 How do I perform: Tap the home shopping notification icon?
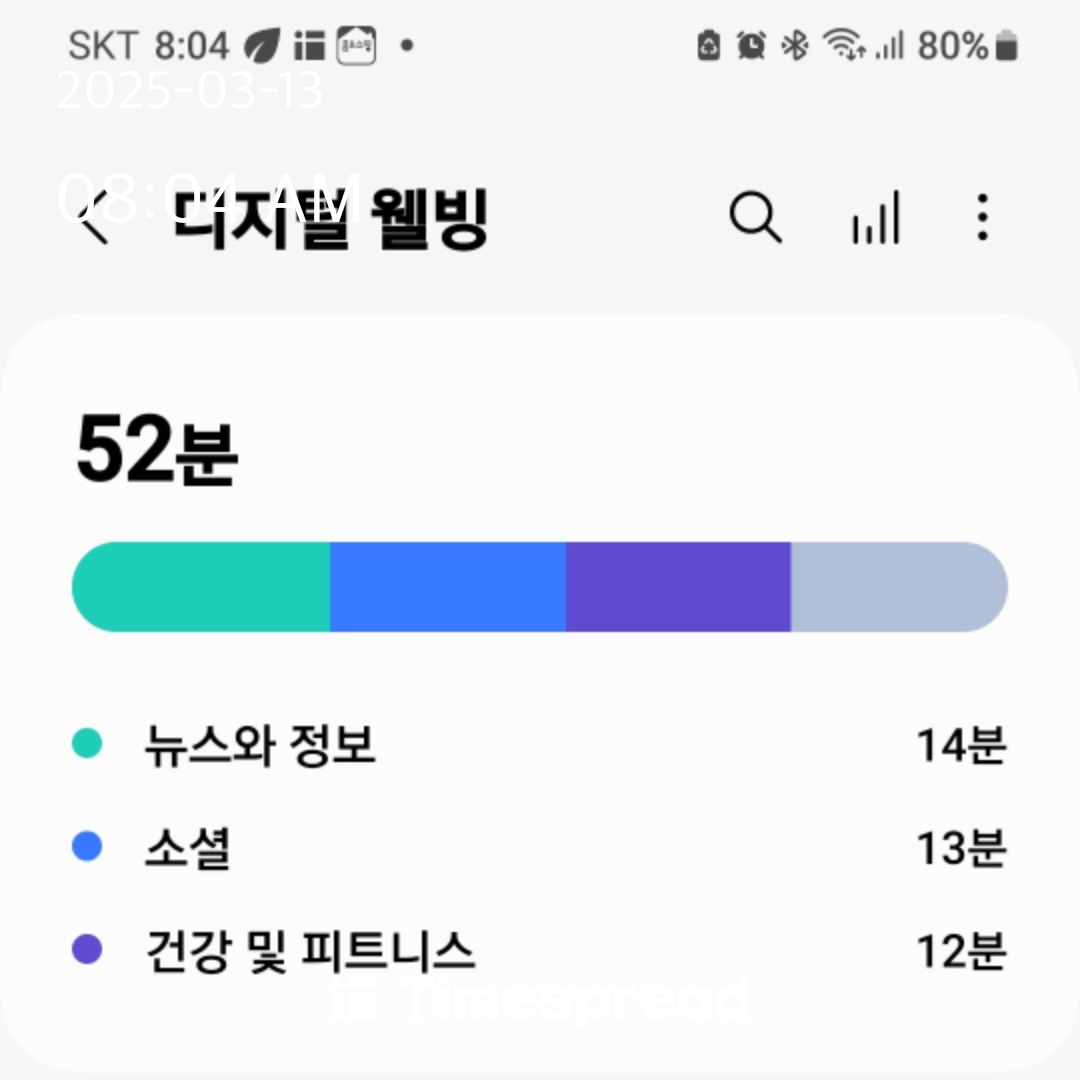[357, 45]
